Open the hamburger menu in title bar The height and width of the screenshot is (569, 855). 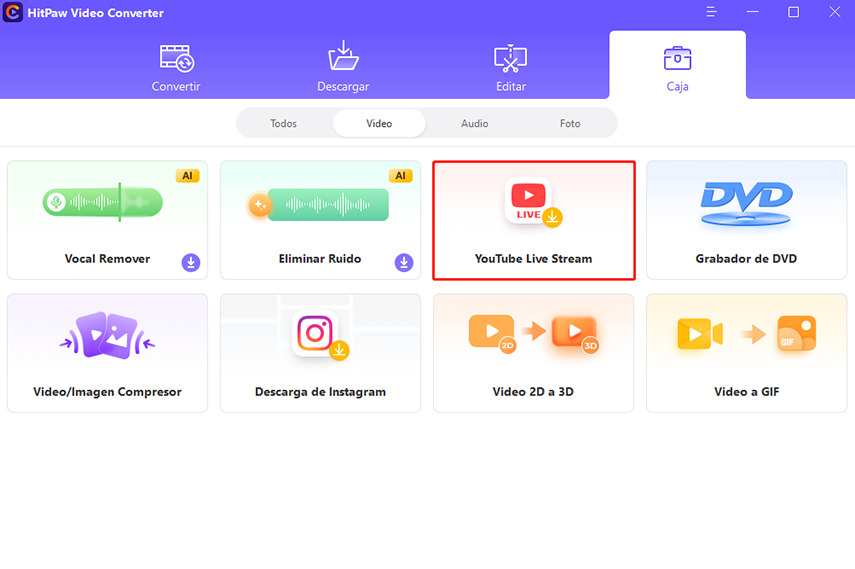(711, 12)
